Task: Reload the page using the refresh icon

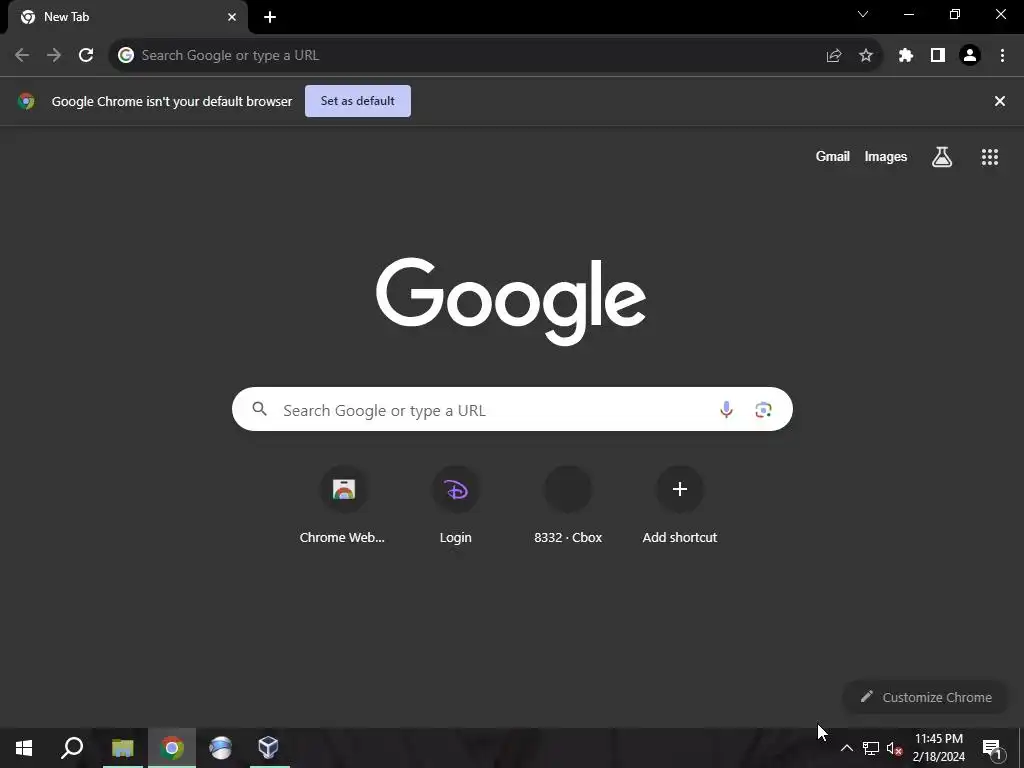Action: (86, 56)
